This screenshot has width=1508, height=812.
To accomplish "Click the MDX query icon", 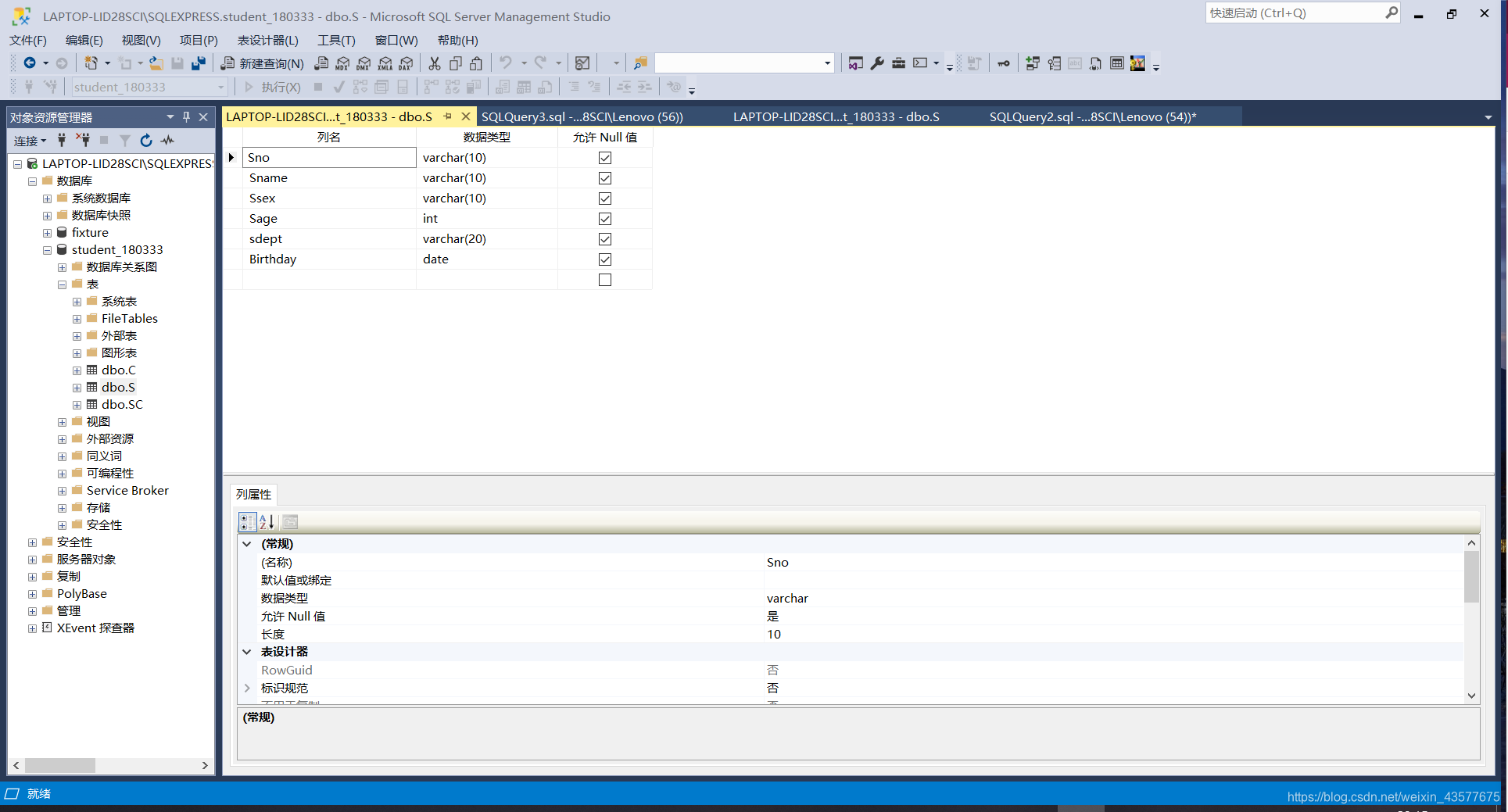I will point(342,63).
